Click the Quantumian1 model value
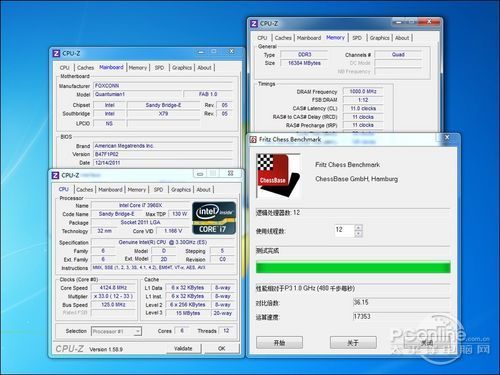The width and height of the screenshot is (500, 375). (x=138, y=94)
